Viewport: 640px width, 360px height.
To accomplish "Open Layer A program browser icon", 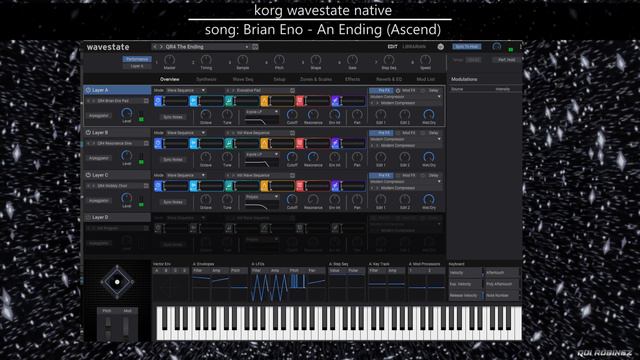I will [146, 100].
